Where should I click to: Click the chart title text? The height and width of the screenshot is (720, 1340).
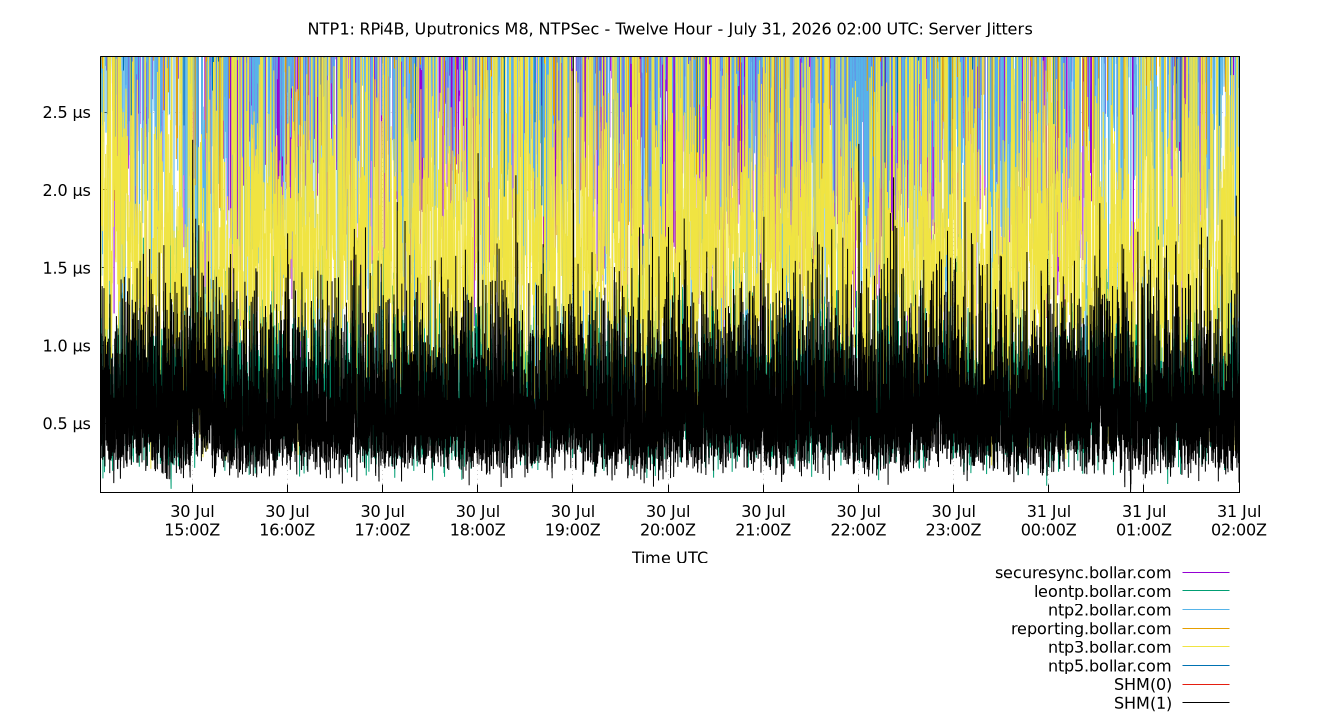(x=670, y=29)
